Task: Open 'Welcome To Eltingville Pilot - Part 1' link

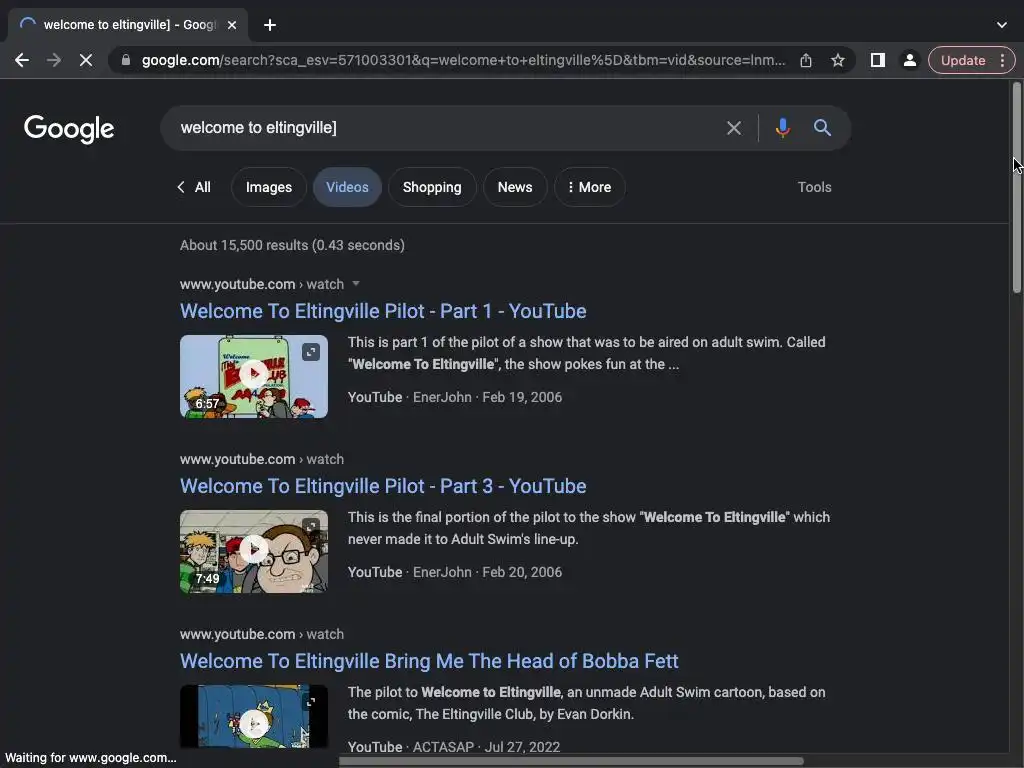Action: 383,311
